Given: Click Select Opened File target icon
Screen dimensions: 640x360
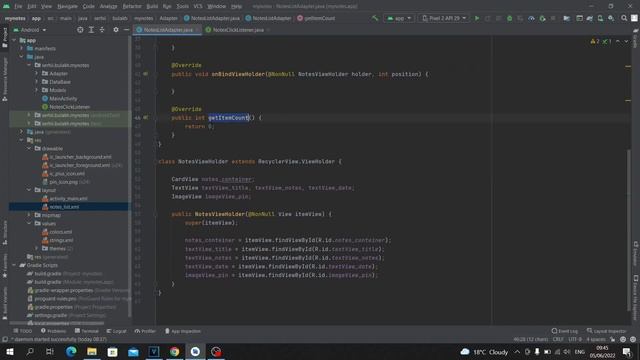Looking at the screenshot, I should pos(80,30).
